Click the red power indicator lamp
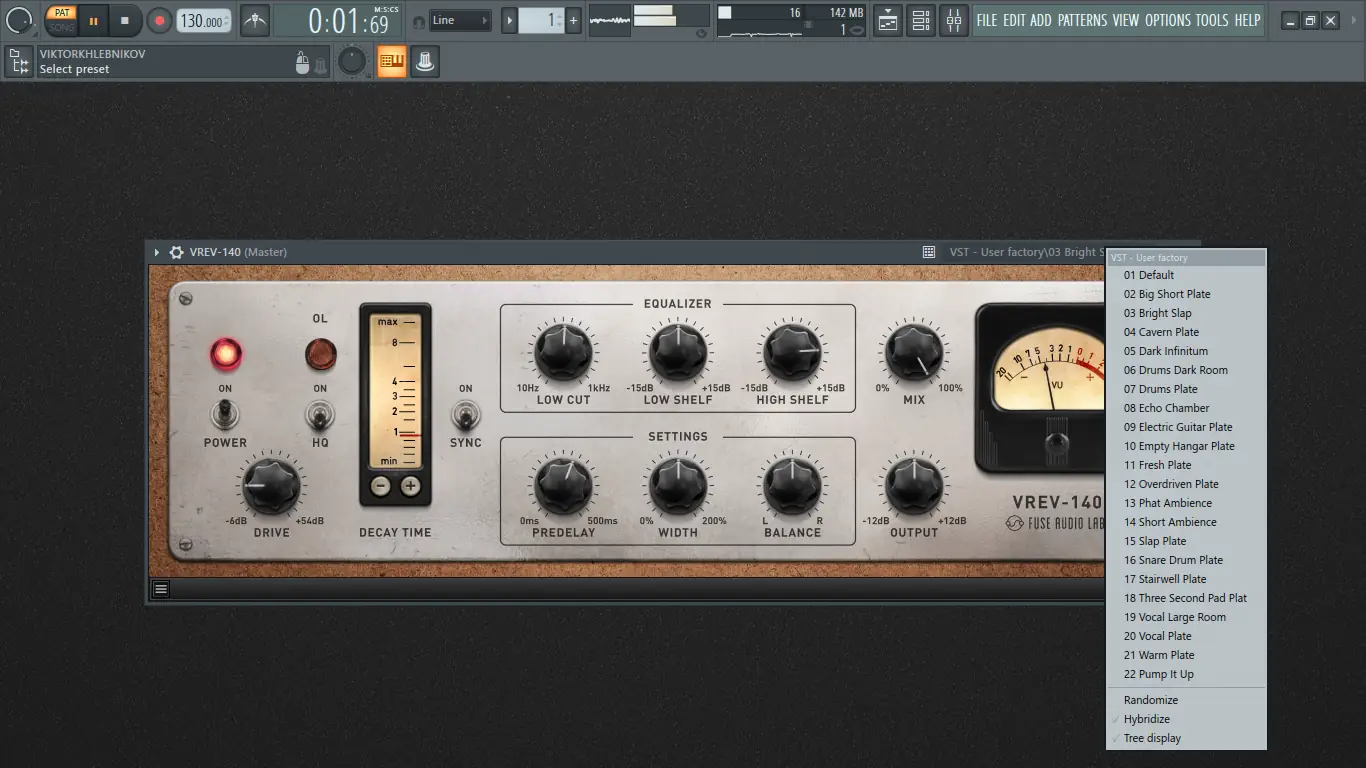The height and width of the screenshot is (768, 1366). [x=225, y=353]
